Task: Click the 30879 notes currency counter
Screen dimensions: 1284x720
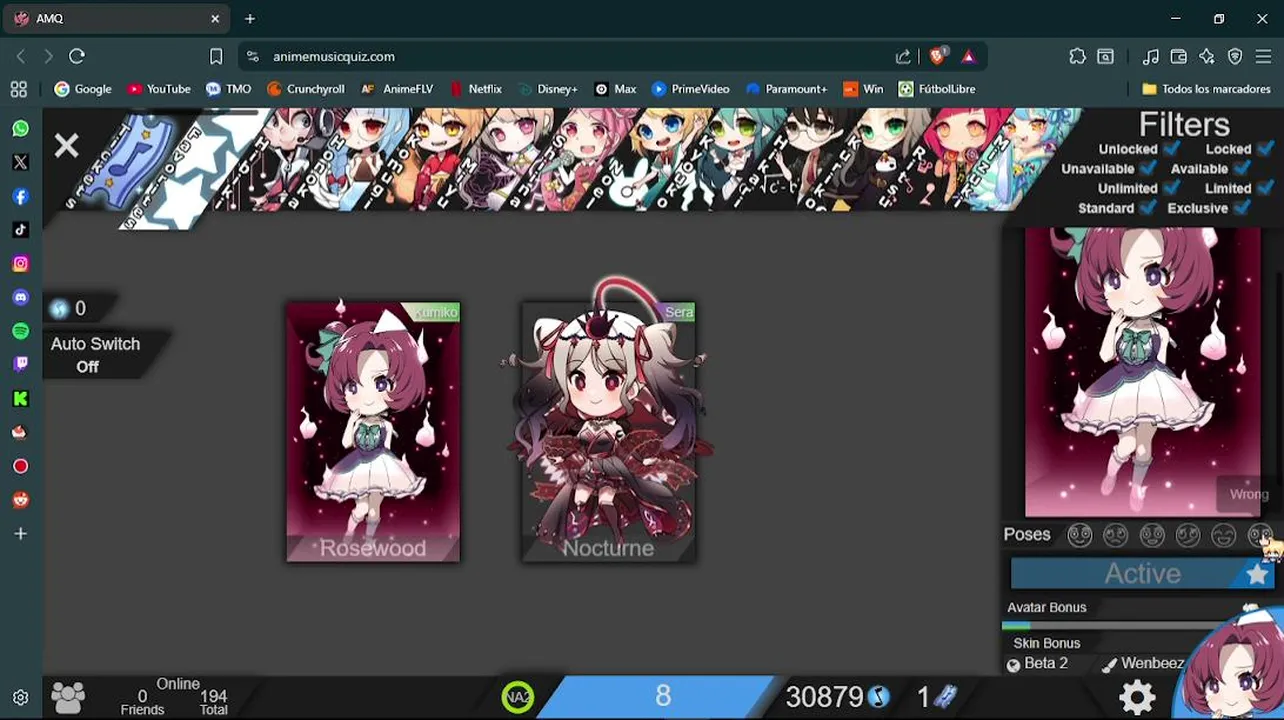Action: pos(838,697)
